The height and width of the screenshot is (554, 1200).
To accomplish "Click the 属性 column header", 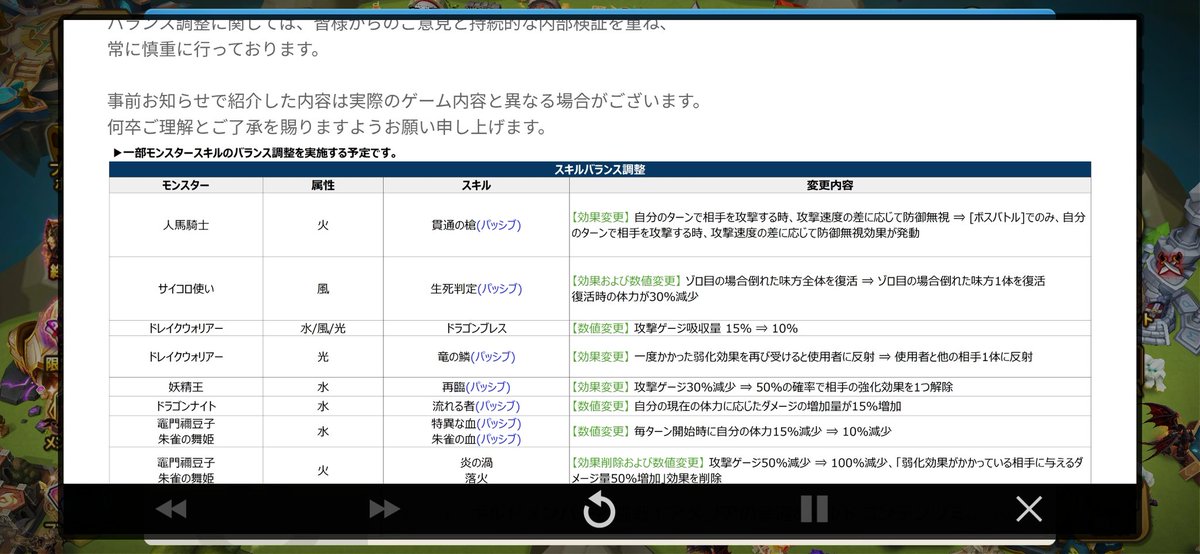I will pos(322,186).
